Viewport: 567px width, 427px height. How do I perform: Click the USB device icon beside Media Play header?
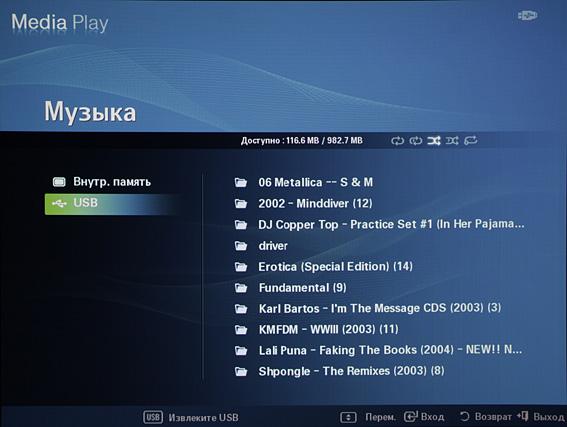(527, 16)
